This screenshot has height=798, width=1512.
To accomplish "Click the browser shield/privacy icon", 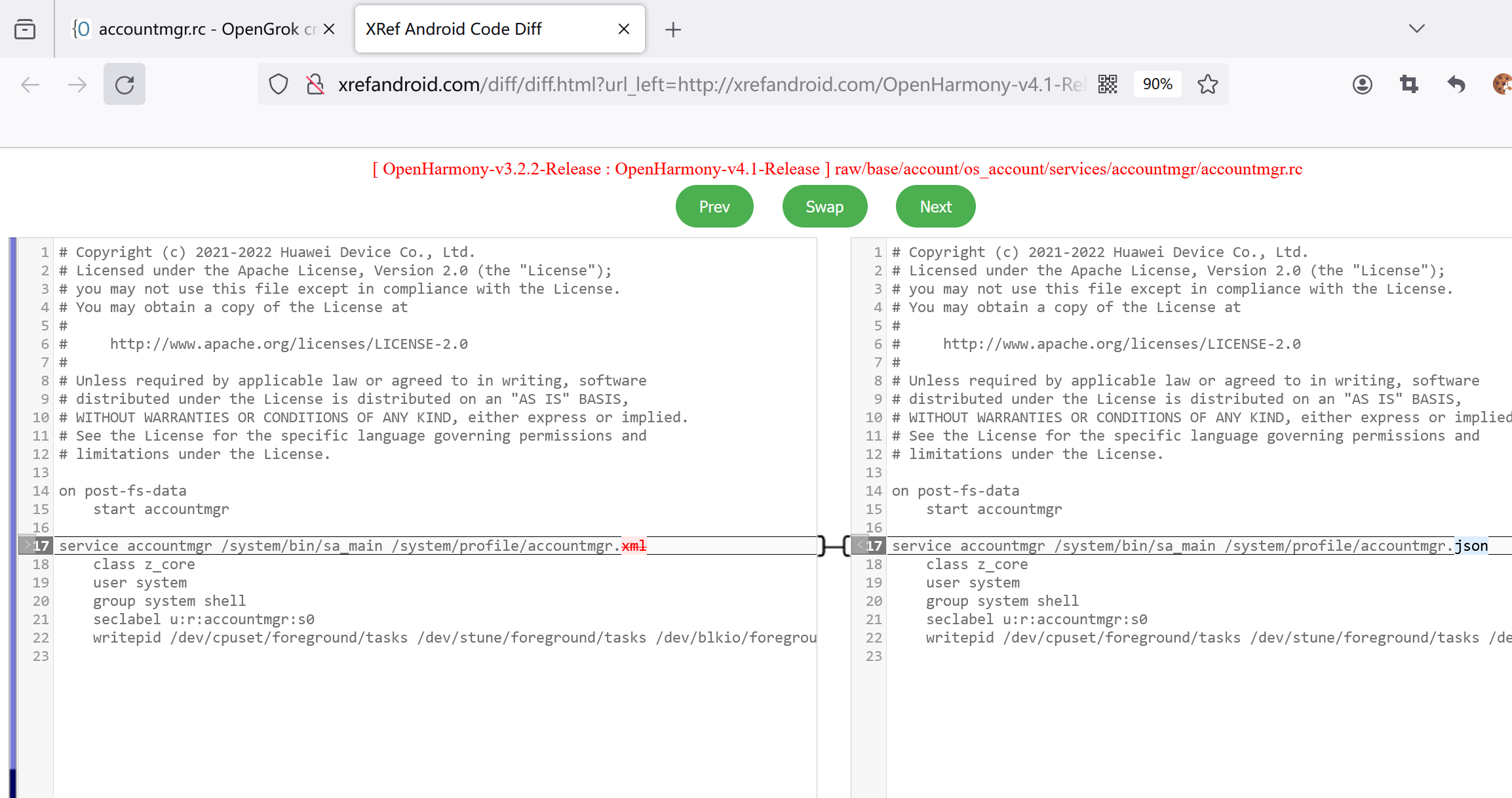I will pos(279,84).
